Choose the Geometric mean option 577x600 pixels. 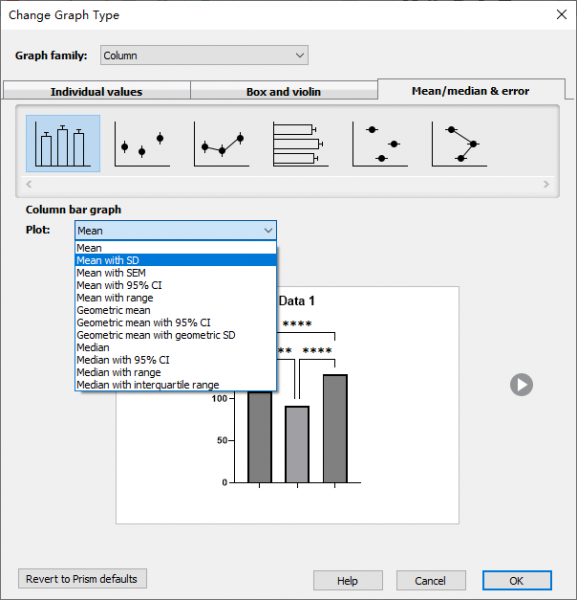point(176,310)
